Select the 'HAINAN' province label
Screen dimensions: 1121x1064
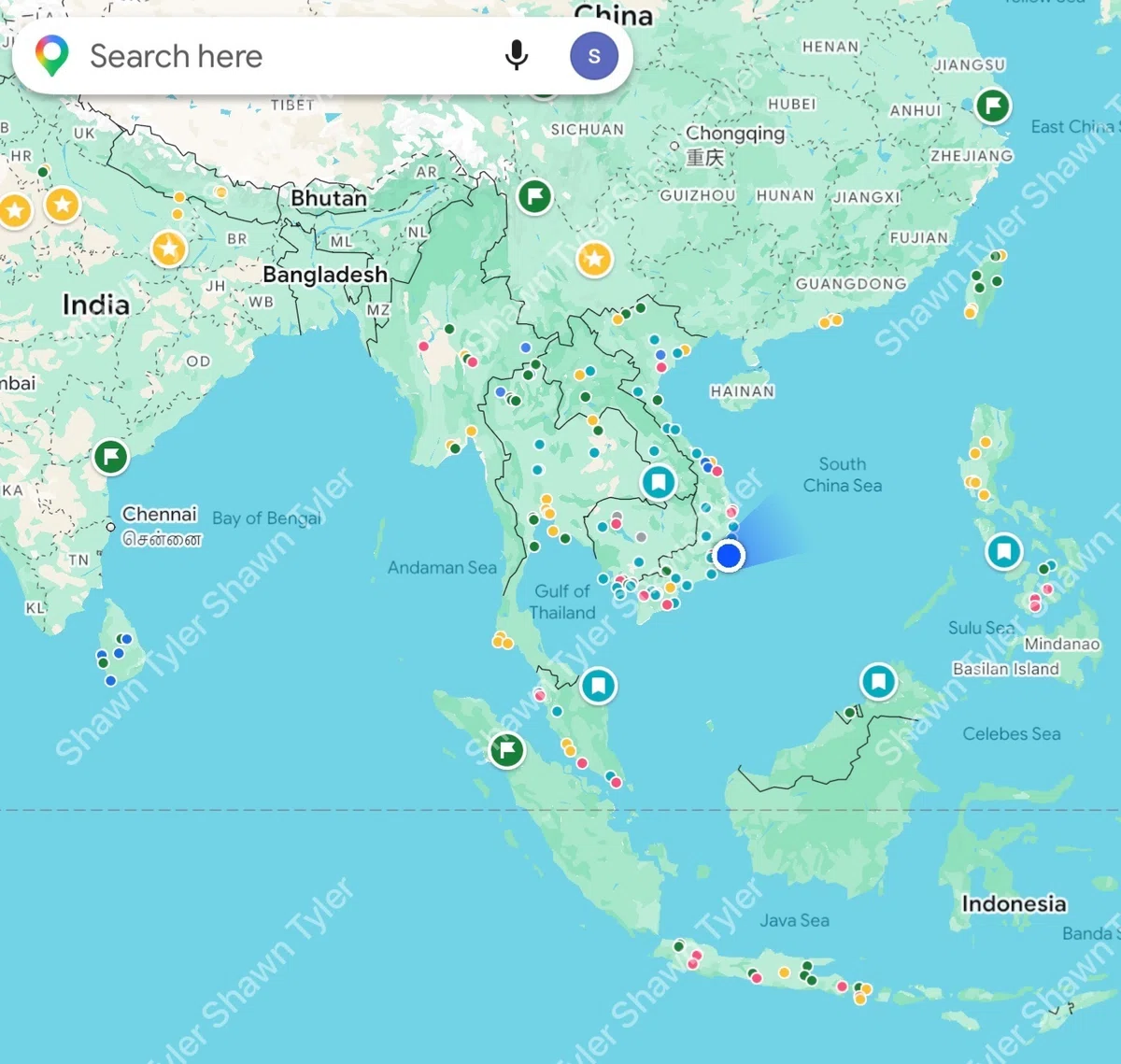[x=743, y=391]
